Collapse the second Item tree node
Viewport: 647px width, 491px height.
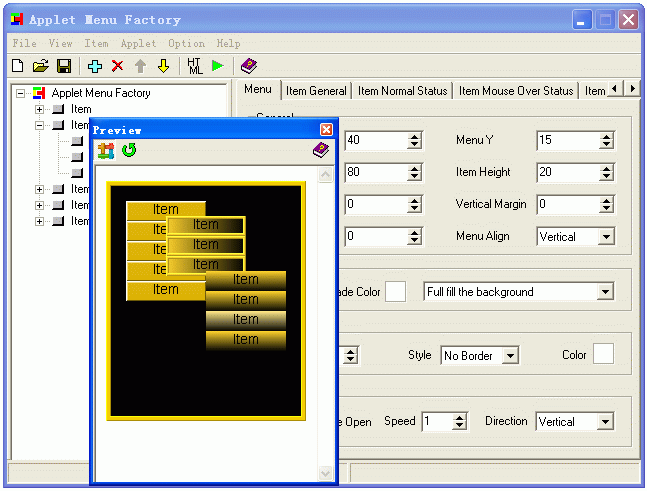39,125
